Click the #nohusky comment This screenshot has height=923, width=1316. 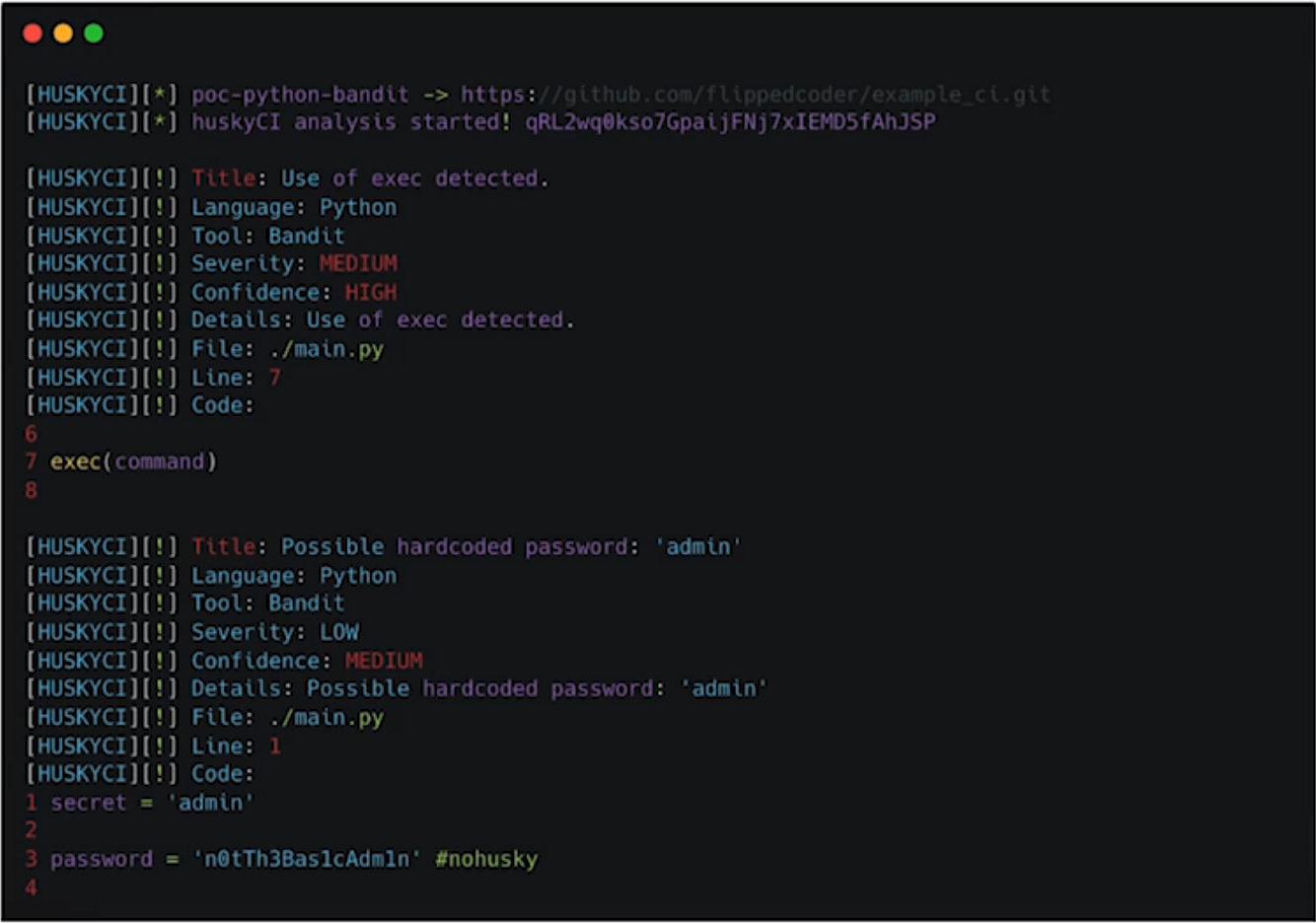[486, 859]
